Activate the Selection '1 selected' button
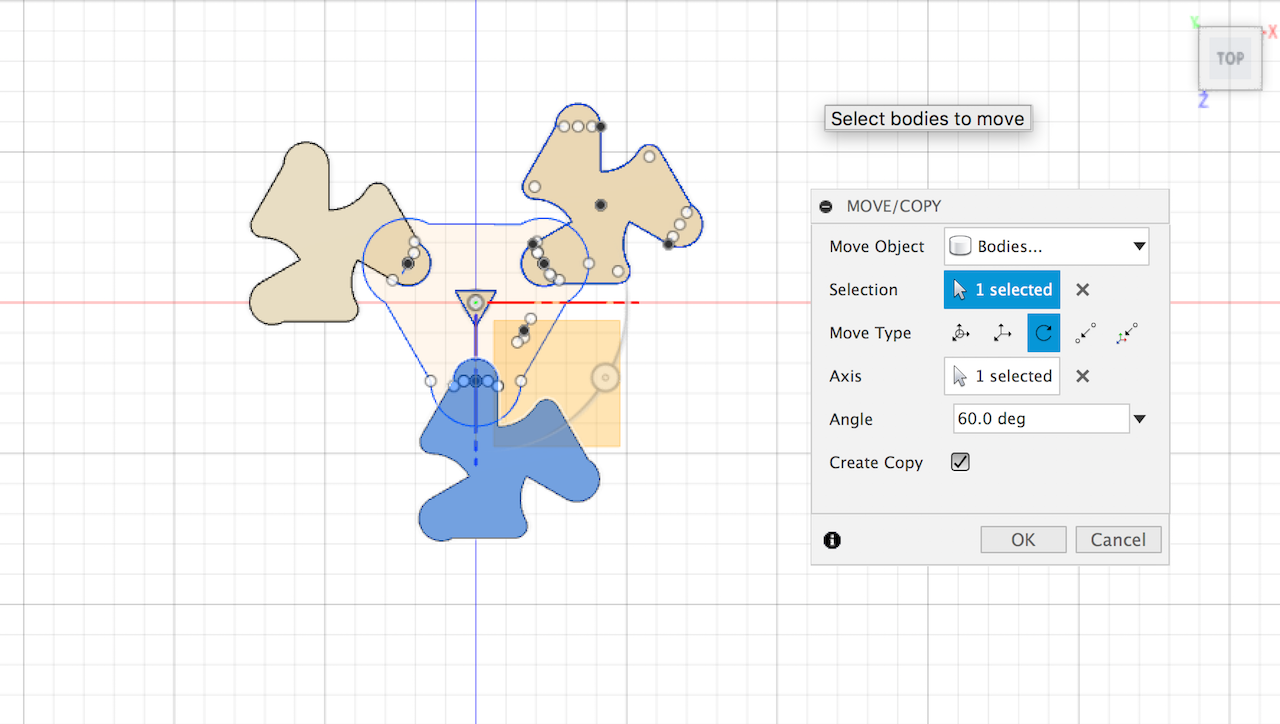1280x724 pixels. pyautogui.click(x=1002, y=290)
